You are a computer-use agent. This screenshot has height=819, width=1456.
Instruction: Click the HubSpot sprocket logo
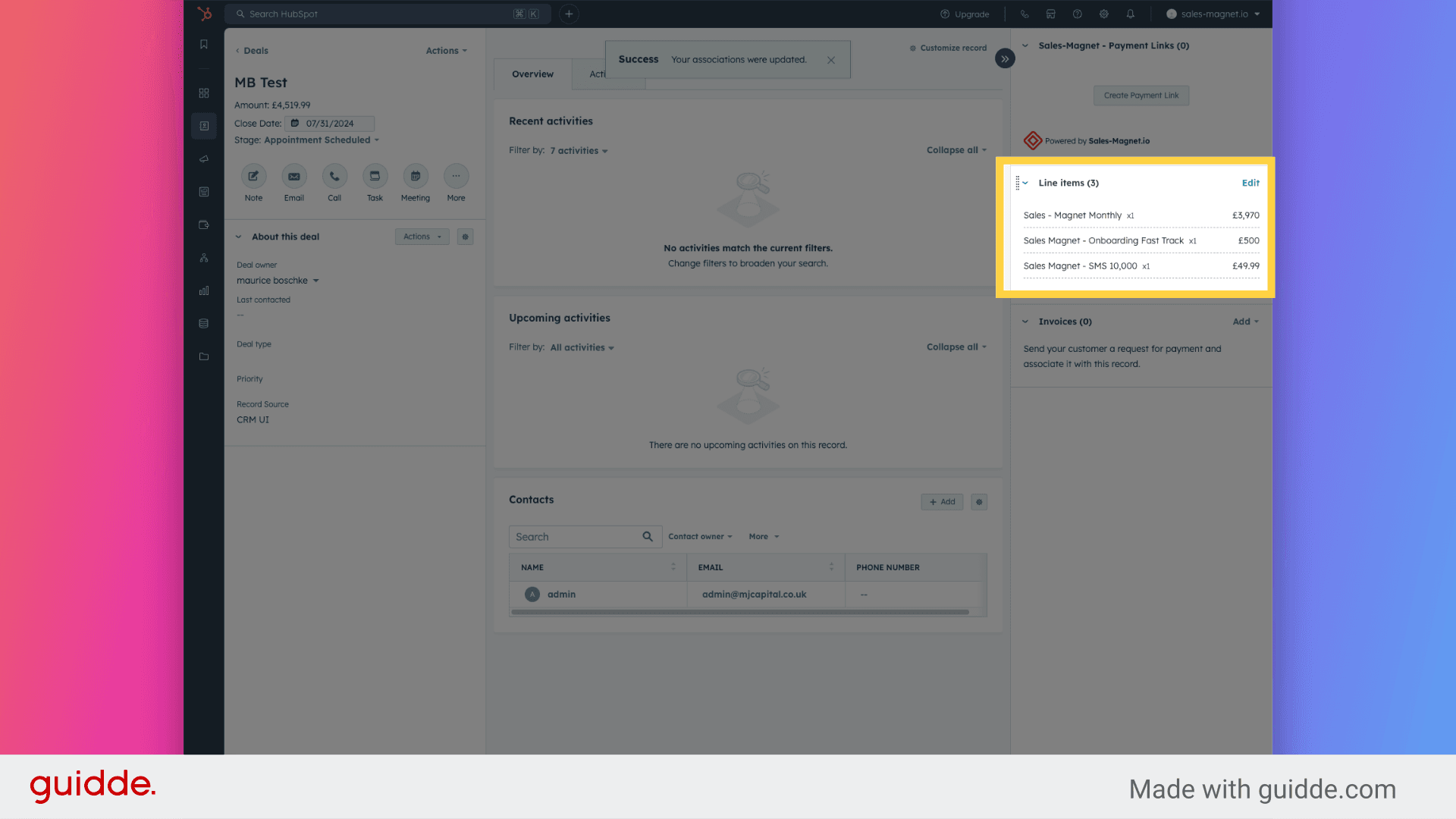(204, 14)
